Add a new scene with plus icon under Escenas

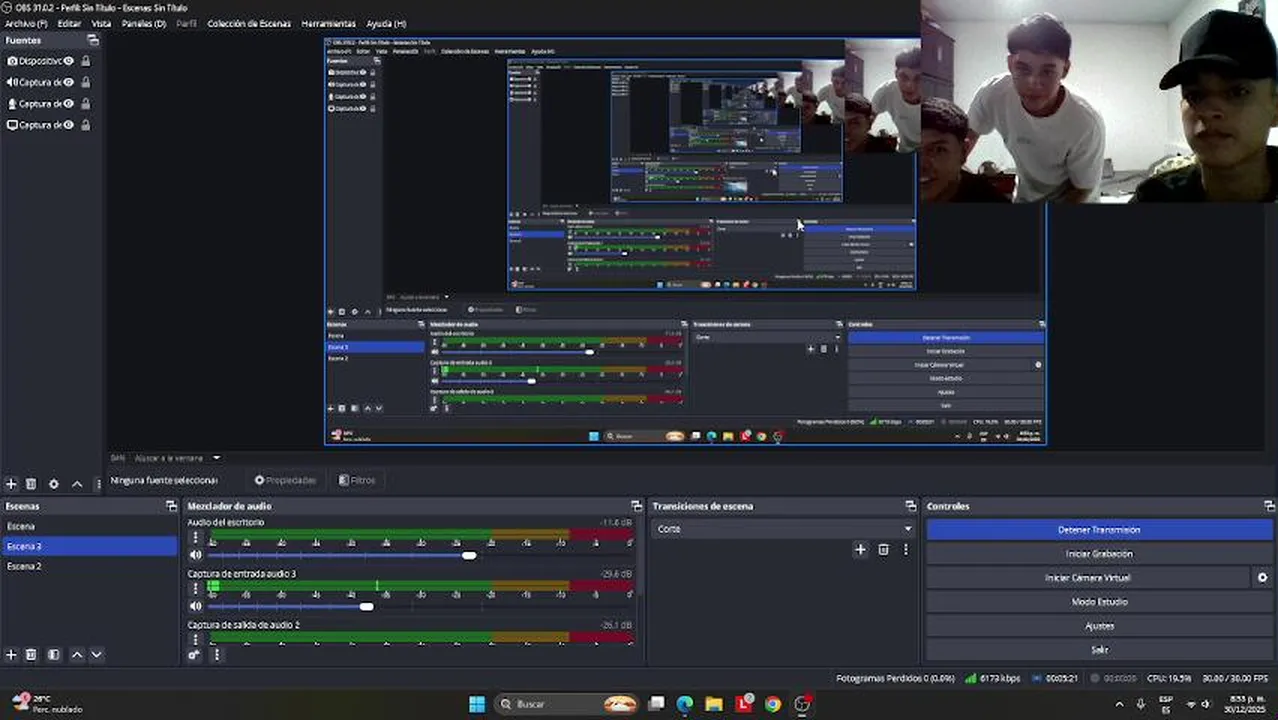point(11,655)
